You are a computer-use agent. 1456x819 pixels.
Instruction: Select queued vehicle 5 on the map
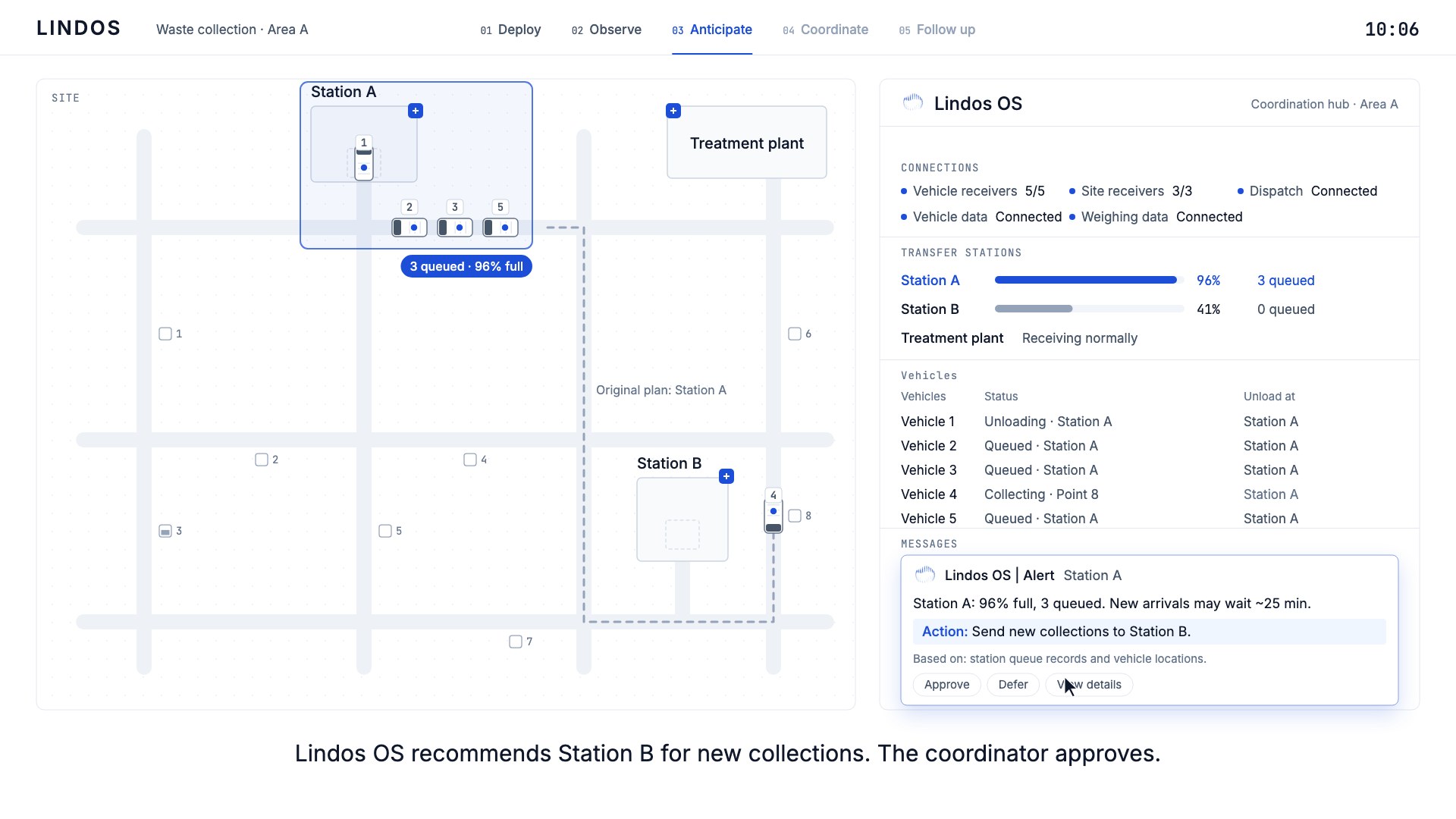tap(500, 227)
